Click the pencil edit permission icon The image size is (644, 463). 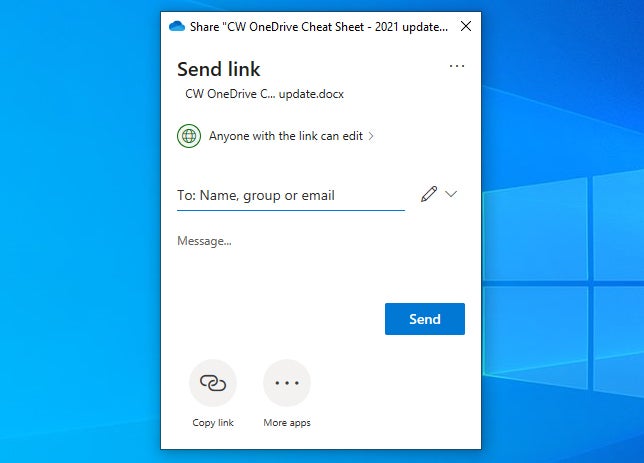coord(429,194)
